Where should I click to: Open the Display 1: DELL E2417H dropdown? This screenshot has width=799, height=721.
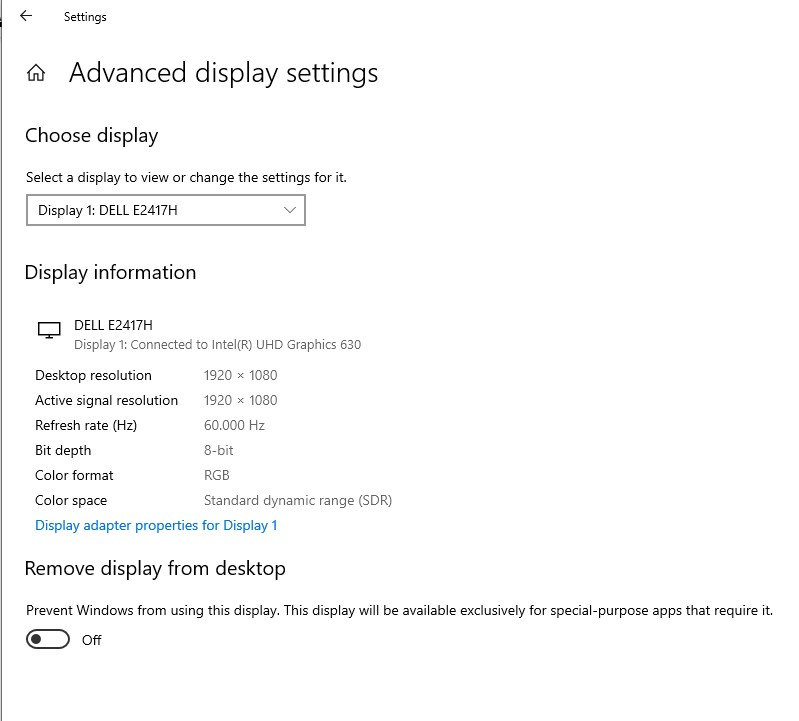[x=166, y=210]
